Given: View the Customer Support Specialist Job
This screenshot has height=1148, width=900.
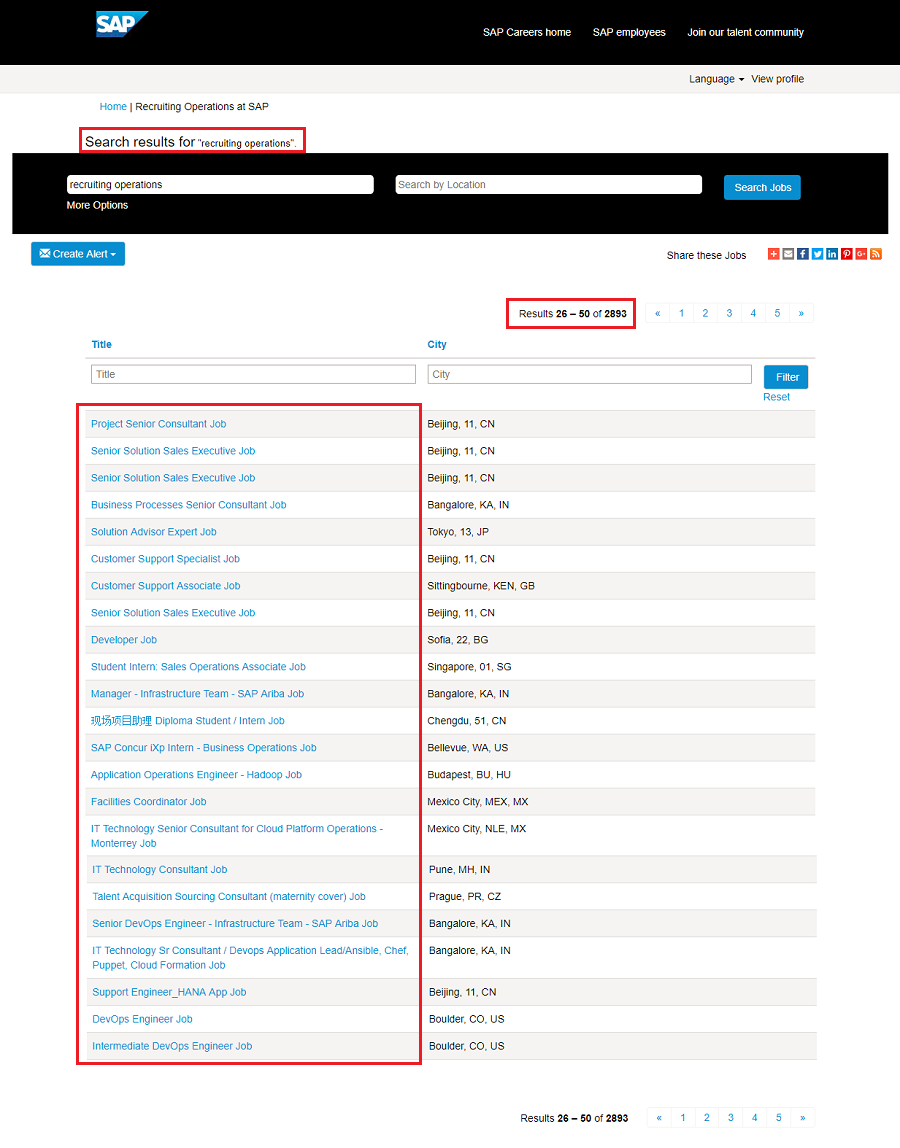Looking at the screenshot, I should (x=166, y=559).
